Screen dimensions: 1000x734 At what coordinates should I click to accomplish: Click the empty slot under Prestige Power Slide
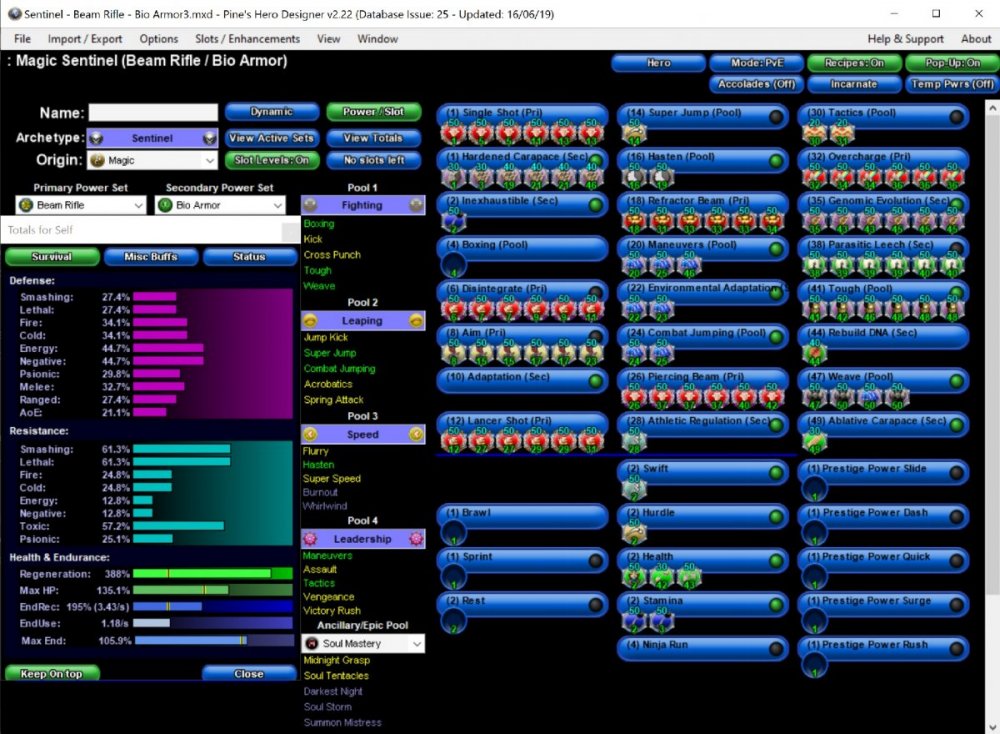pos(815,487)
